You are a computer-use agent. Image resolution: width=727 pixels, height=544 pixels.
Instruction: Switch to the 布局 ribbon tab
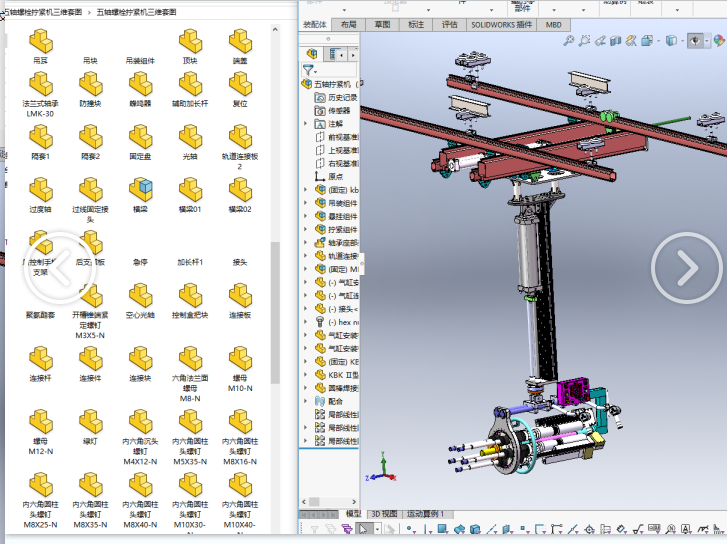click(348, 24)
